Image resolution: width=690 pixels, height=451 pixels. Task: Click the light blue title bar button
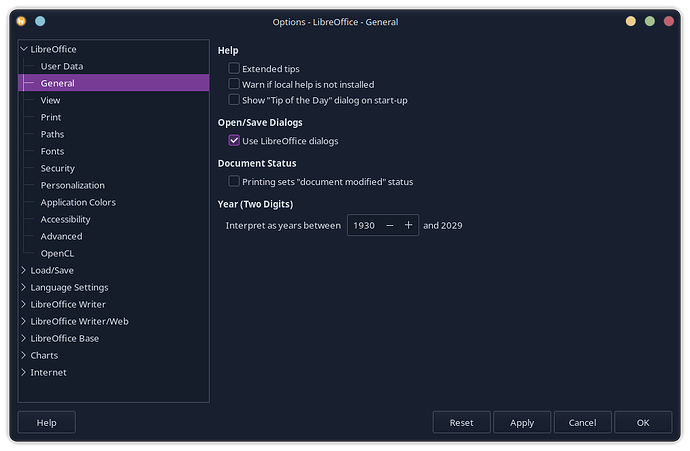40,21
